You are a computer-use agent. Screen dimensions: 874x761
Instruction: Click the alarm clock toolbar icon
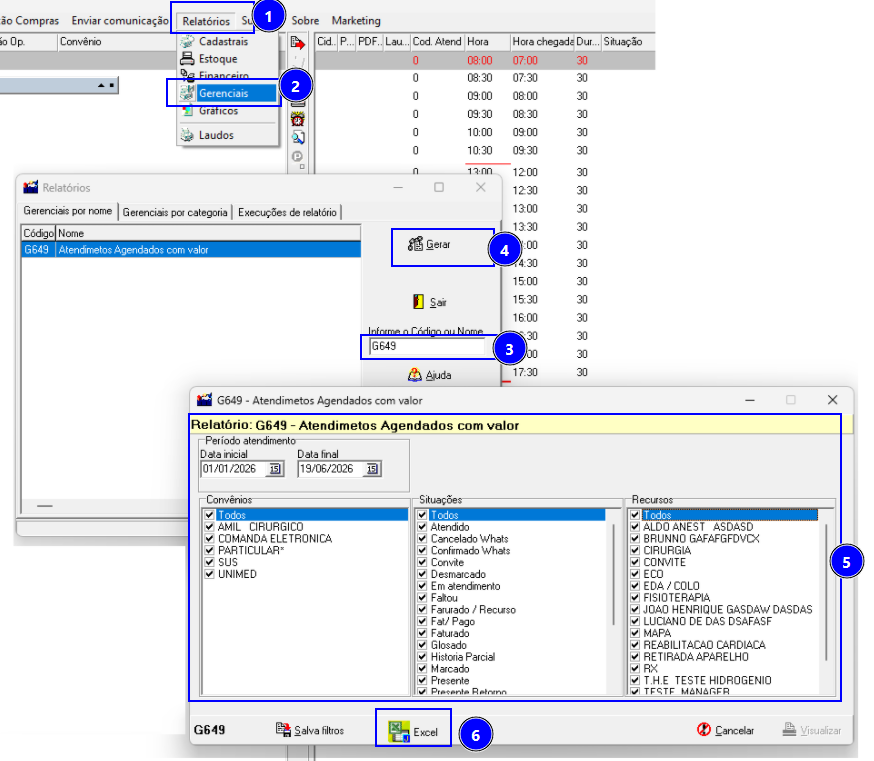coord(298,119)
